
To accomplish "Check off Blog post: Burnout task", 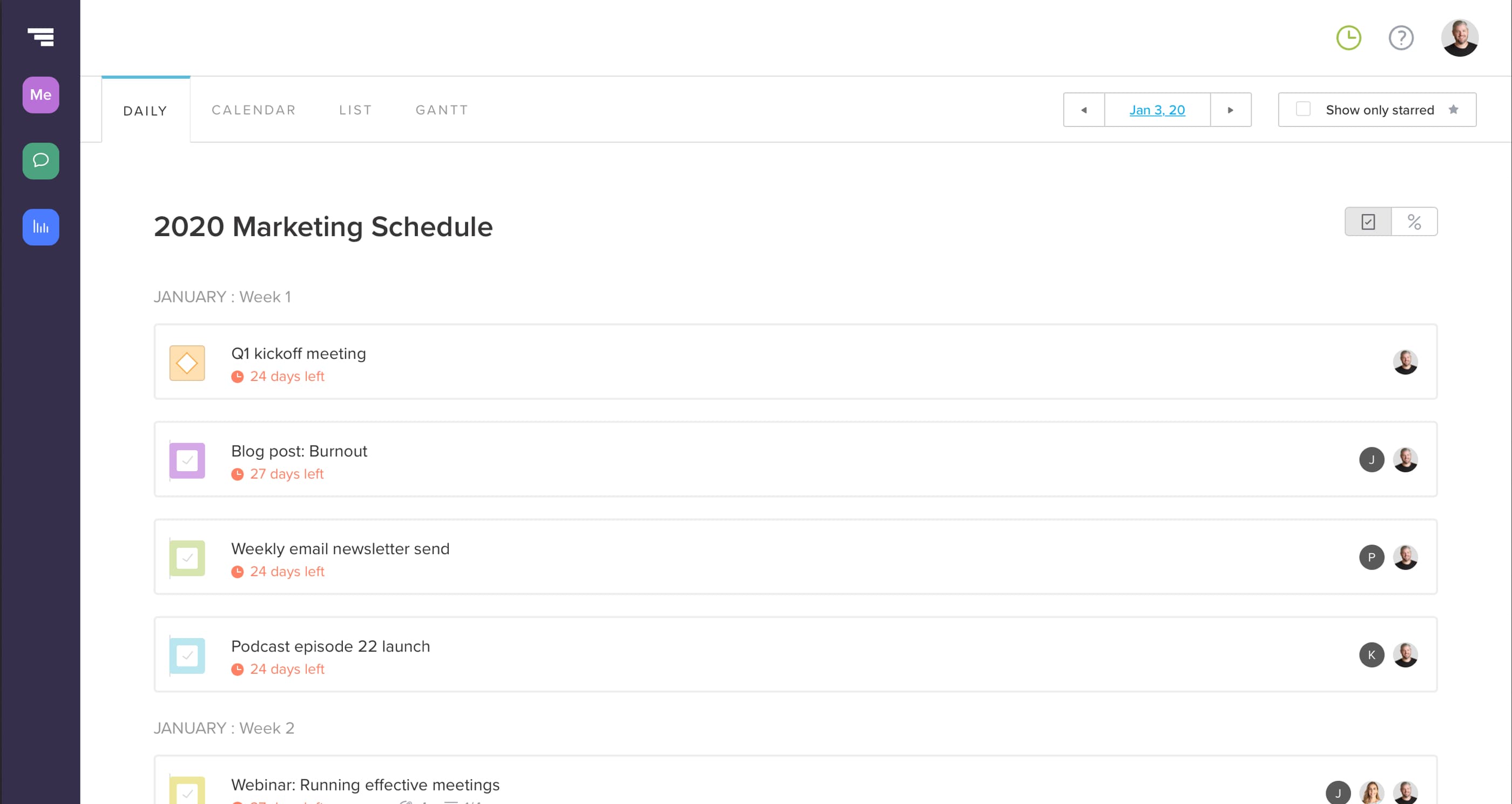I will pos(187,460).
